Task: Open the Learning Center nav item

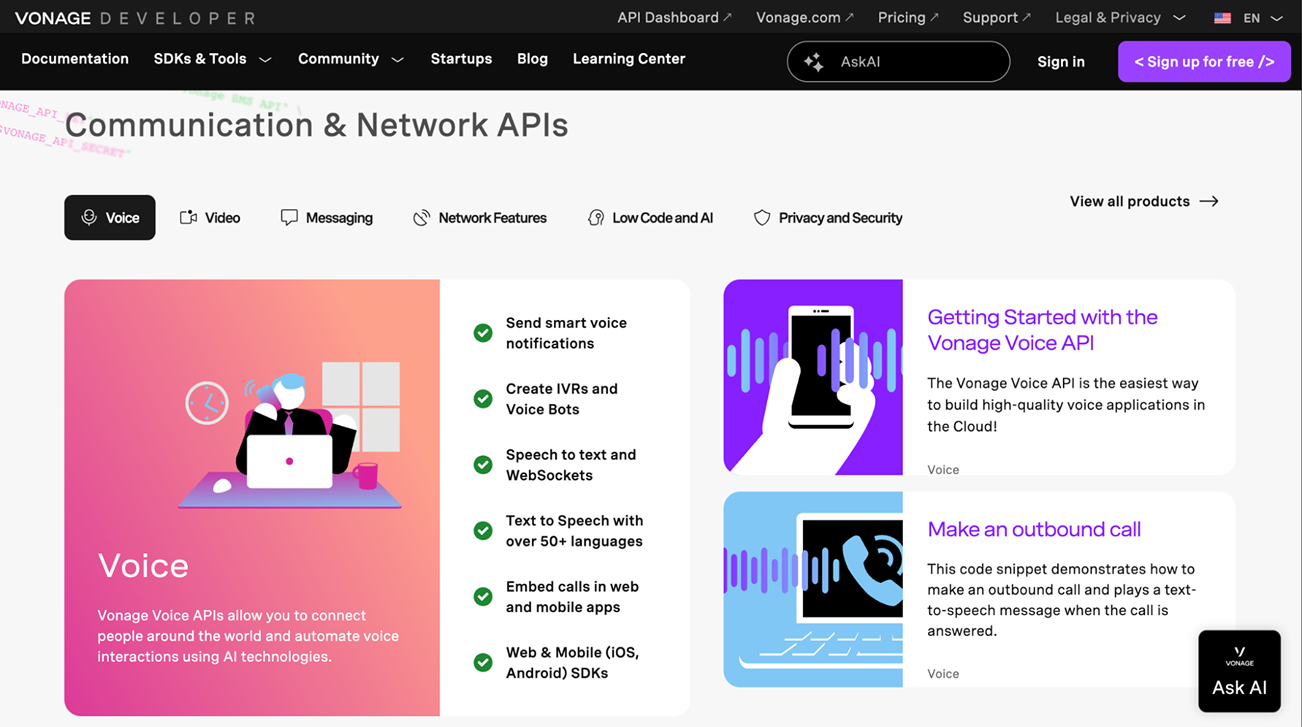Action: point(629,59)
